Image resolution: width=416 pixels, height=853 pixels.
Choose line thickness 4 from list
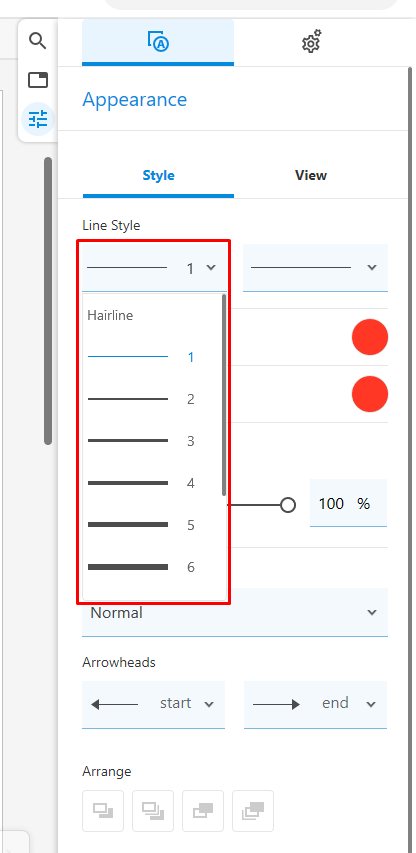153,483
